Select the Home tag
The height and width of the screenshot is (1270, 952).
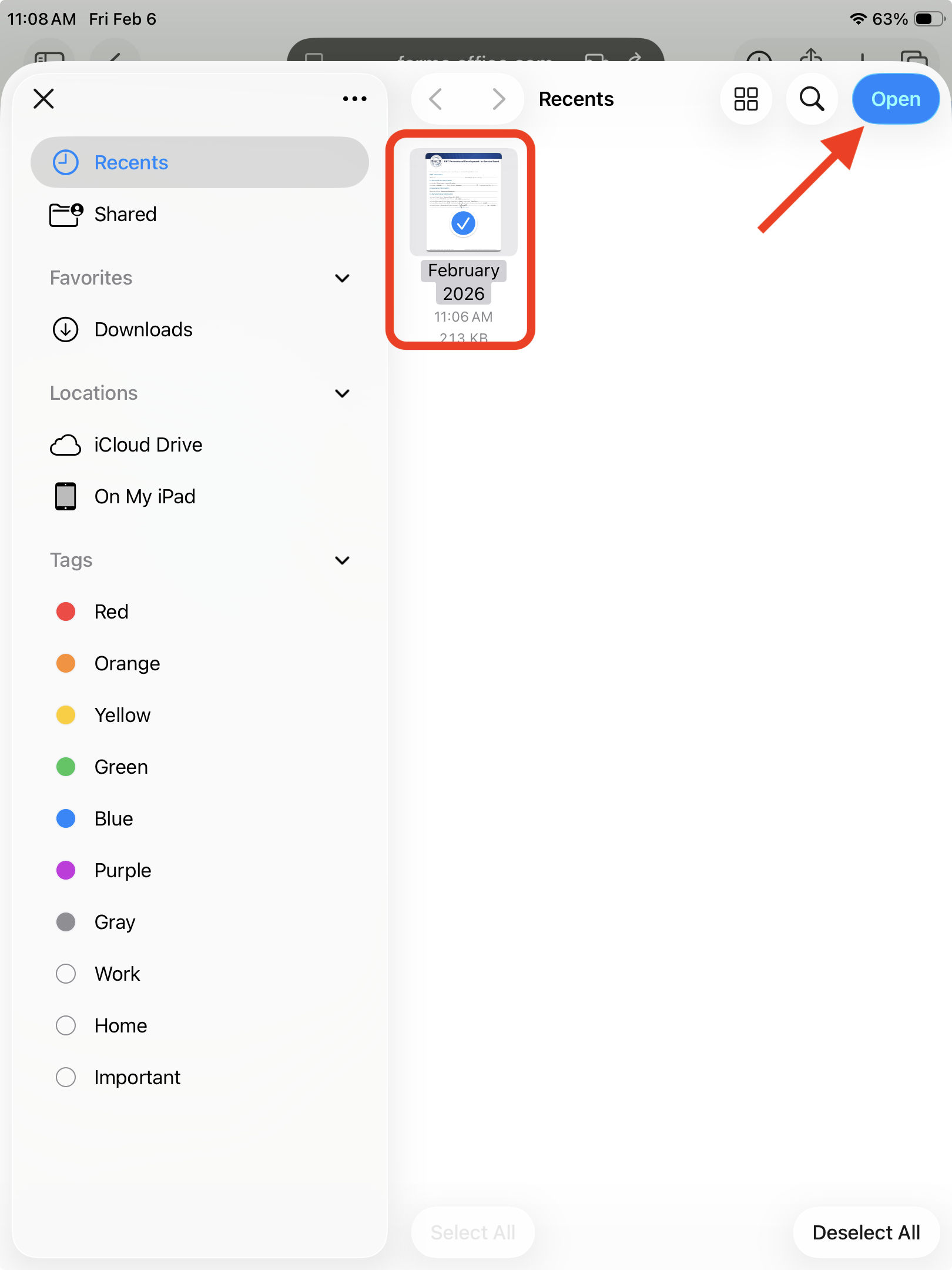(x=200, y=1025)
